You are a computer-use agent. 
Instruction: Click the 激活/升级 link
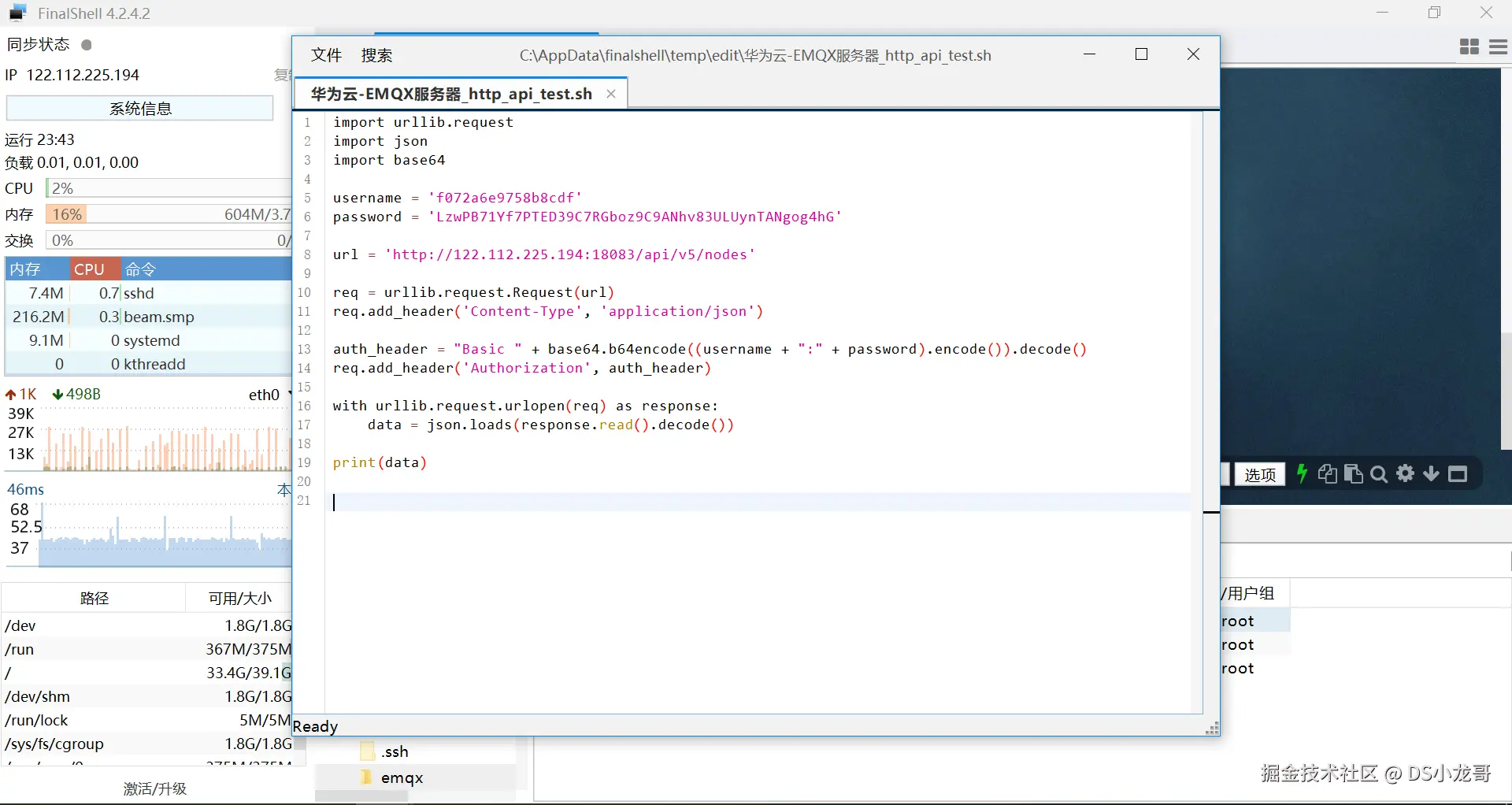click(x=155, y=788)
